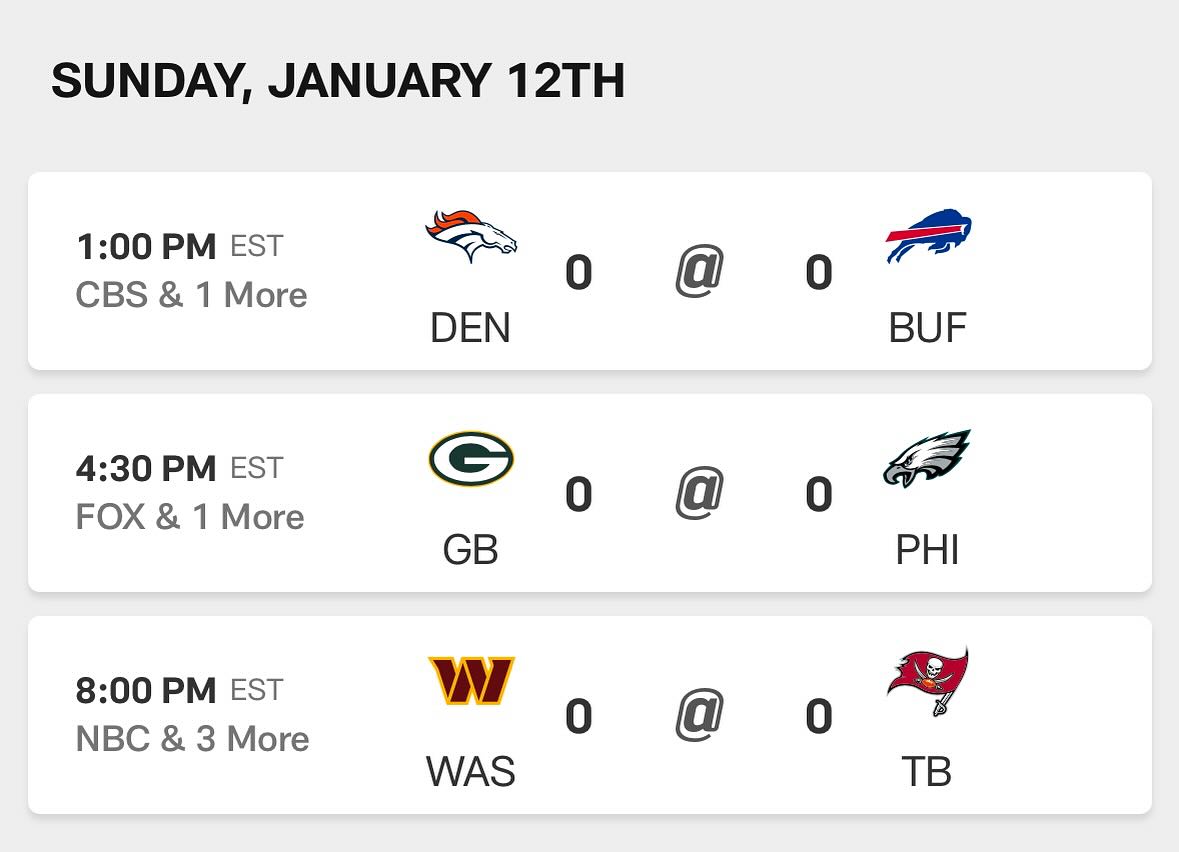
Task: Open the DEN team abbreviation link
Action: (x=471, y=328)
